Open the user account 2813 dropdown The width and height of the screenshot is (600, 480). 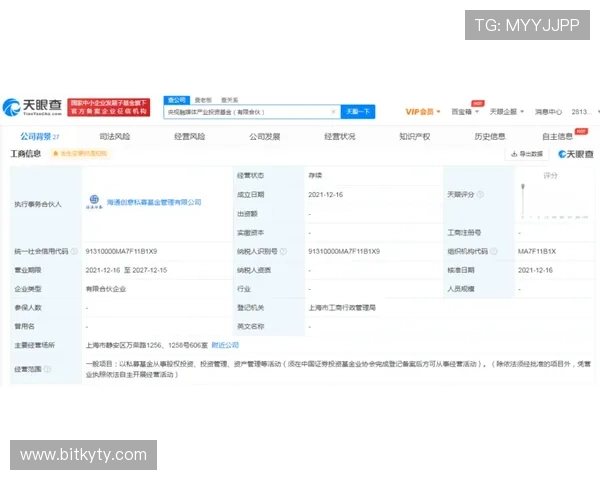pos(585,112)
